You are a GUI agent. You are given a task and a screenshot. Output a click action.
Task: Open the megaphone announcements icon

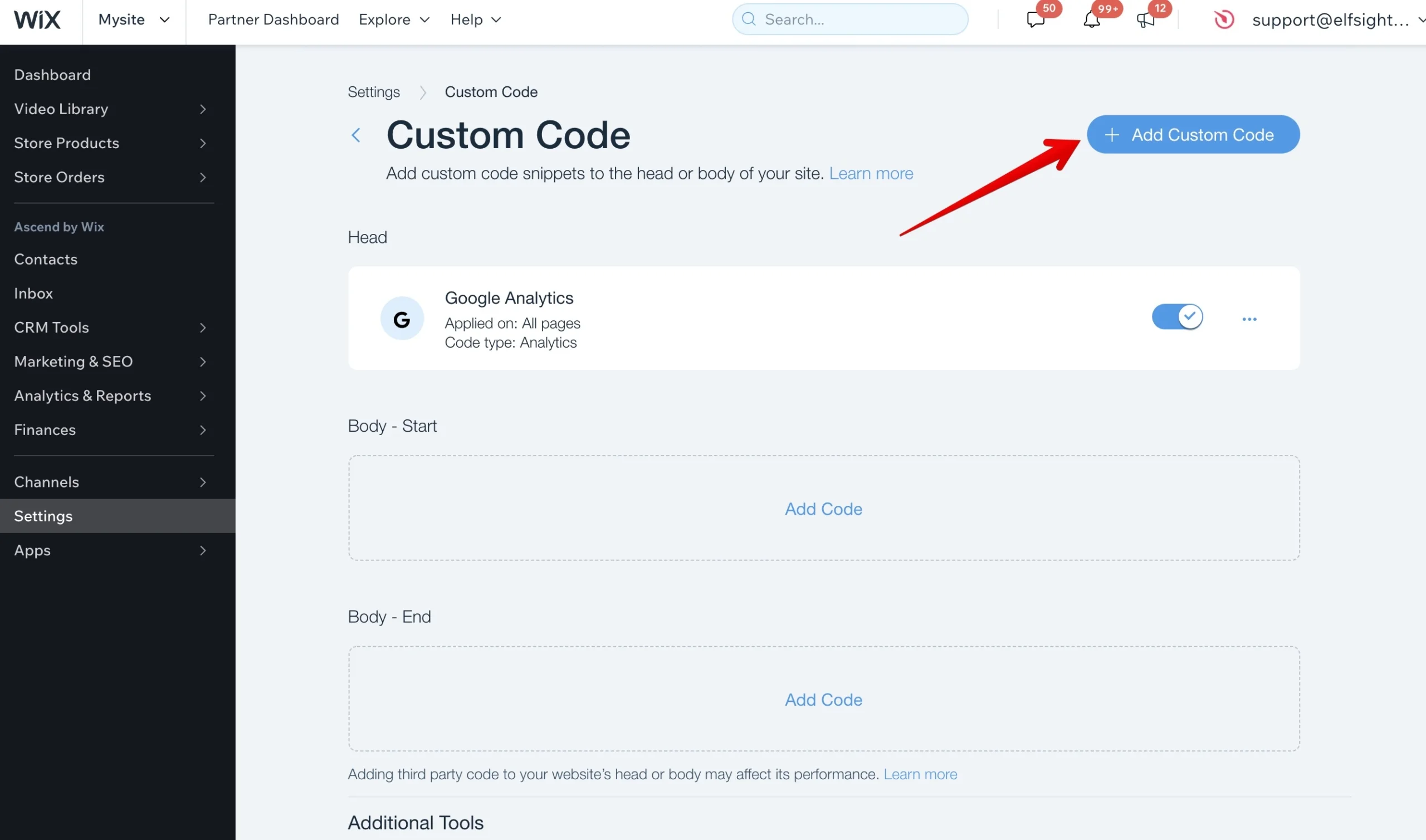pos(1146,20)
